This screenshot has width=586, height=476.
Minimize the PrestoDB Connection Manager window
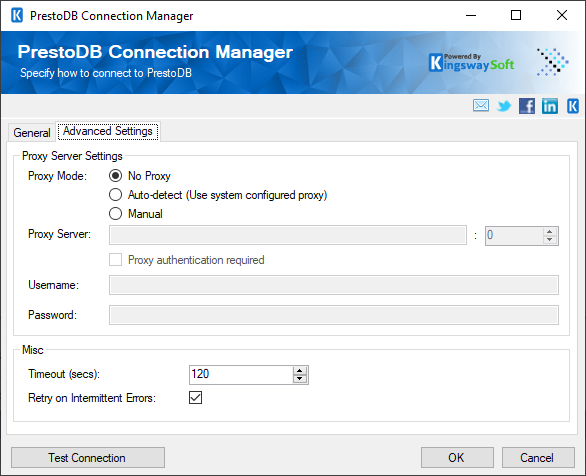(x=471, y=16)
